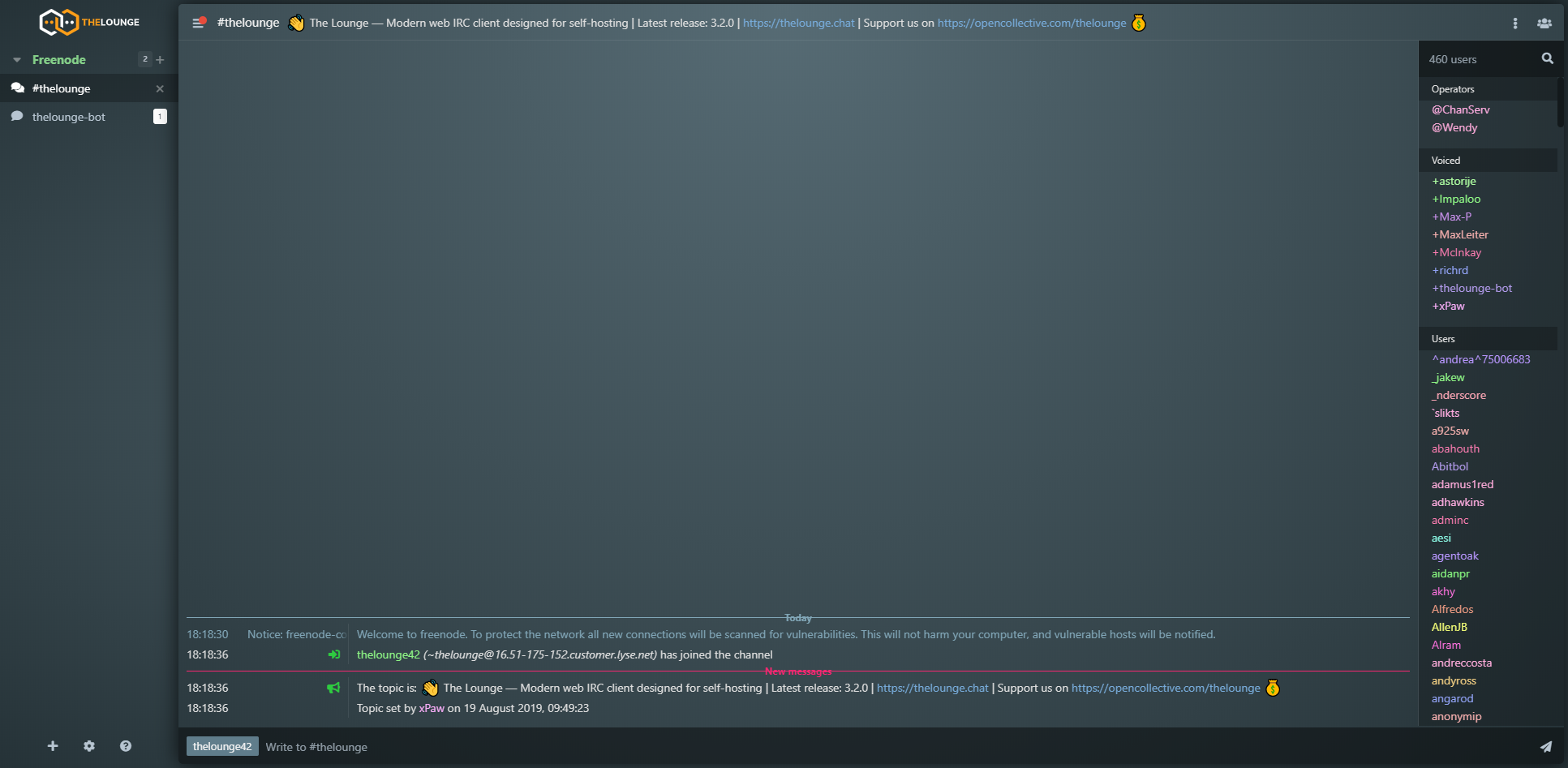
Task: Open the help question mark icon
Action: coord(126,746)
